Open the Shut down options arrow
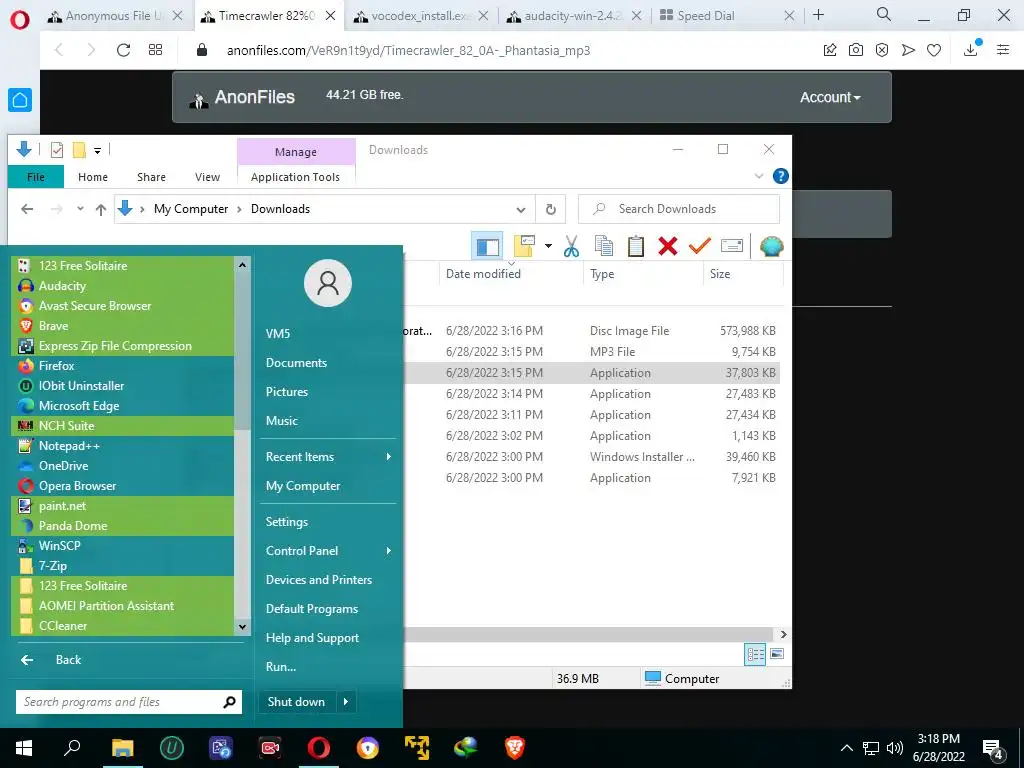1024x768 pixels. tap(345, 701)
